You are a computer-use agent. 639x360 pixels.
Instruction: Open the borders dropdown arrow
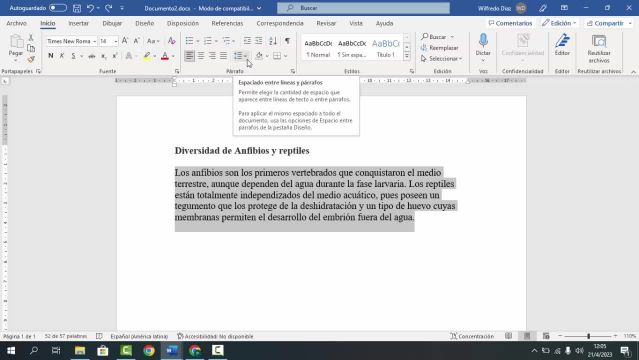coord(286,56)
